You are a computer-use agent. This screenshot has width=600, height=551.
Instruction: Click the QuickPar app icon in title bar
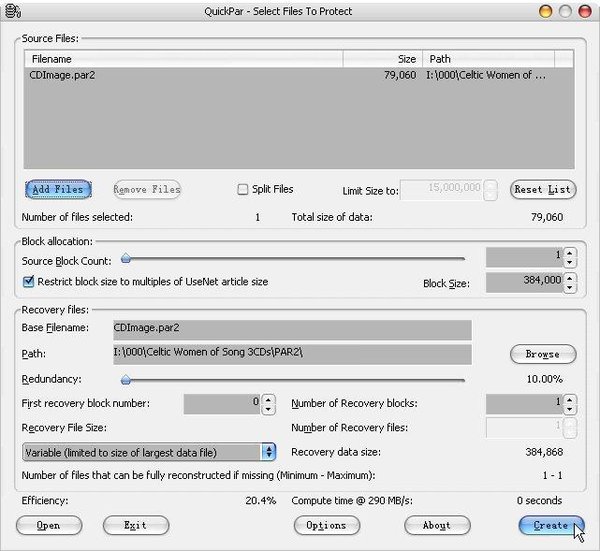(x=13, y=11)
